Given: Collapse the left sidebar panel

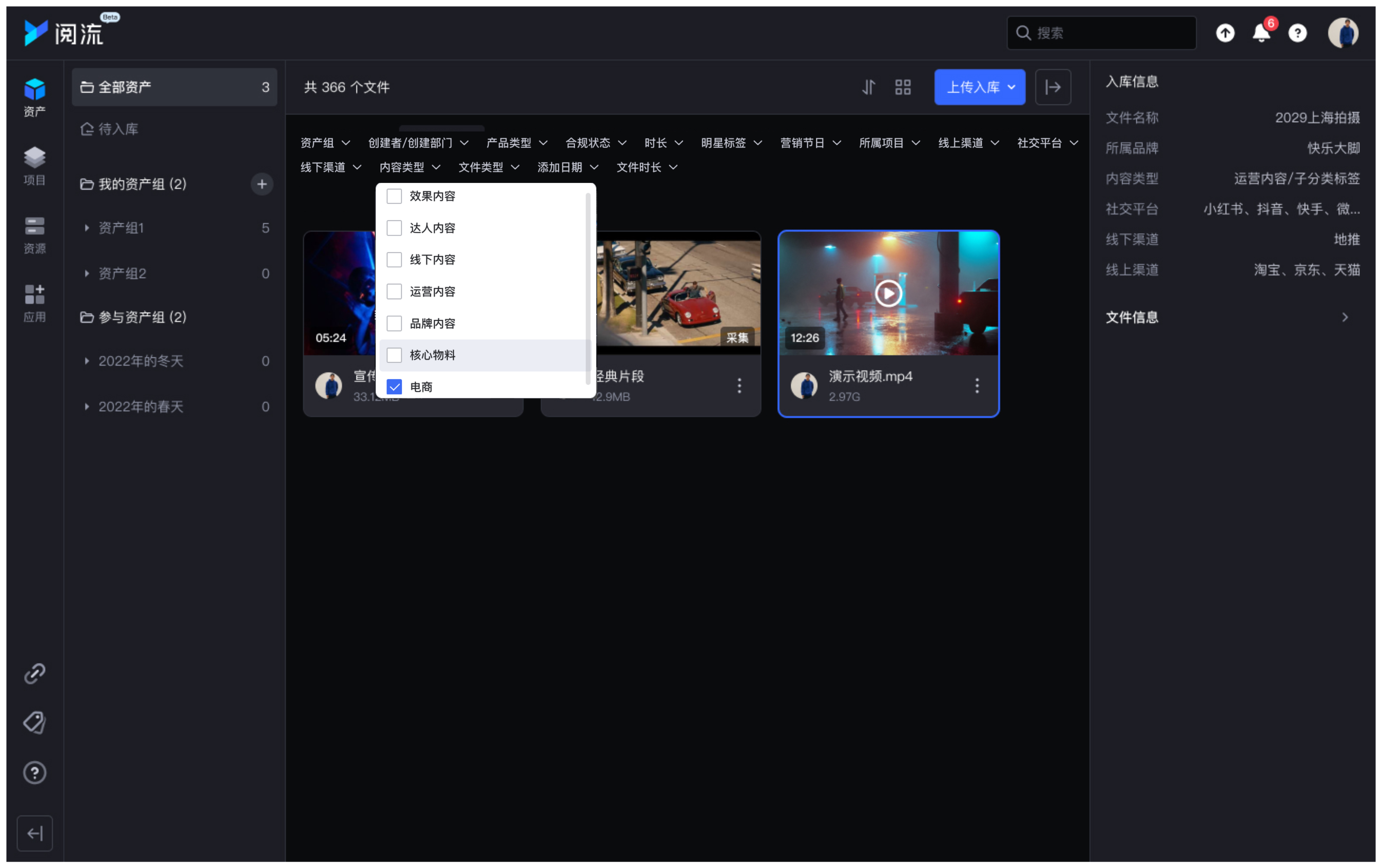Looking at the screenshot, I should [x=34, y=833].
